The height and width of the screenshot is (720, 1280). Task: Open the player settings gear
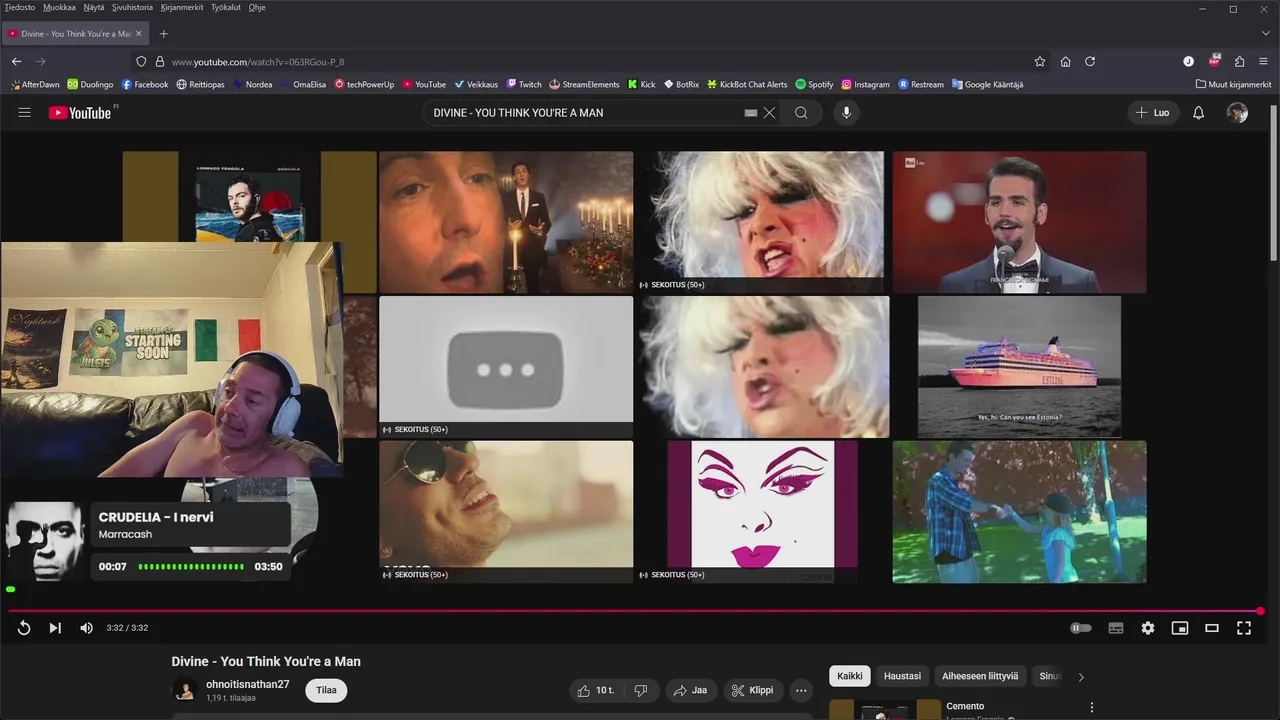coord(1148,628)
